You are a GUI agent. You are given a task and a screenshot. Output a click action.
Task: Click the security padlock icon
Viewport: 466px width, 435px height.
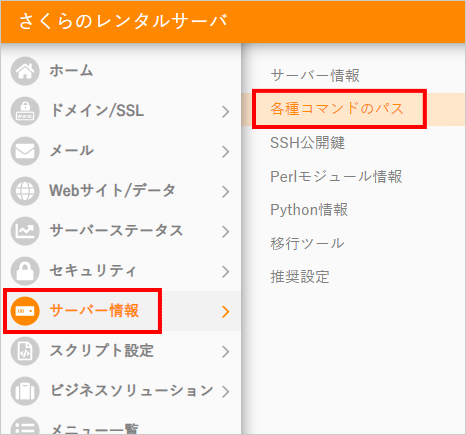tap(25, 271)
